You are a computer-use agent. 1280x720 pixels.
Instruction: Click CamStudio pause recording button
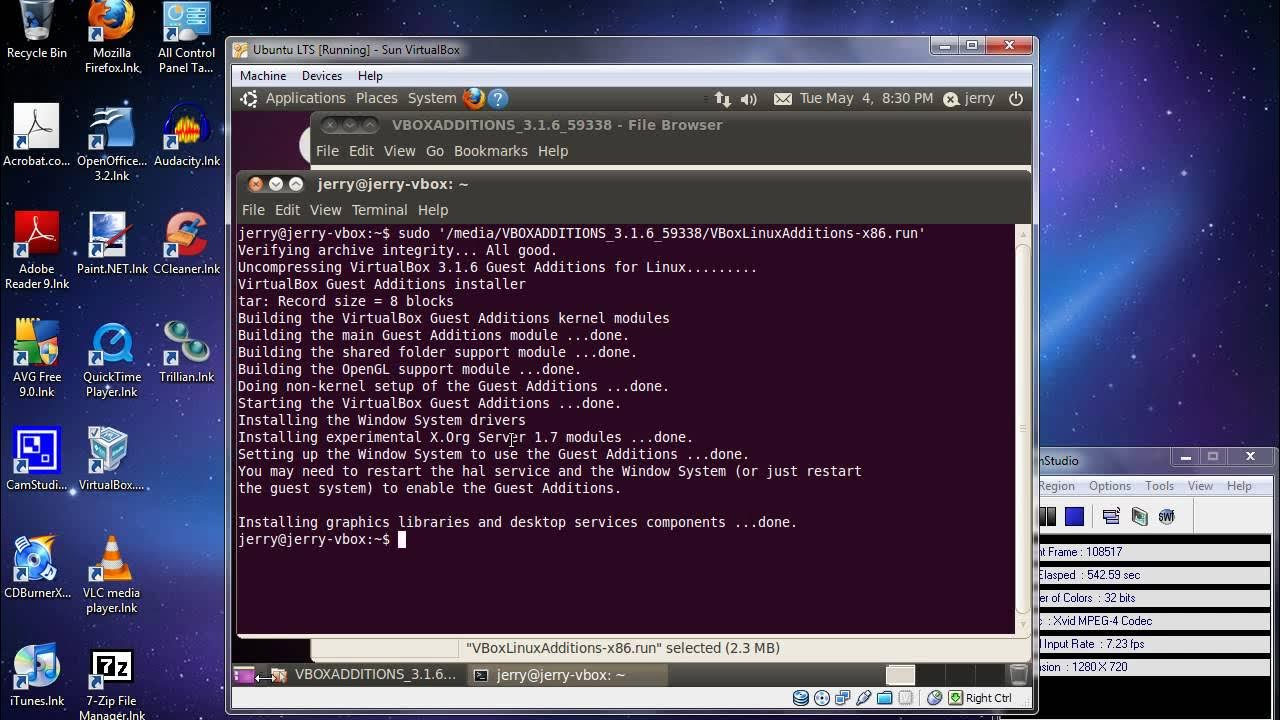[1047, 516]
